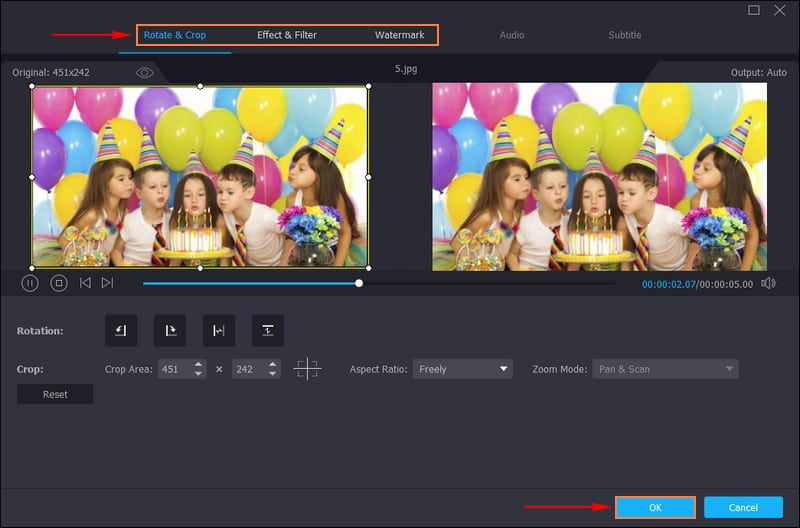800x528 pixels.
Task: Click the playback progress slider handle
Action: [359, 283]
